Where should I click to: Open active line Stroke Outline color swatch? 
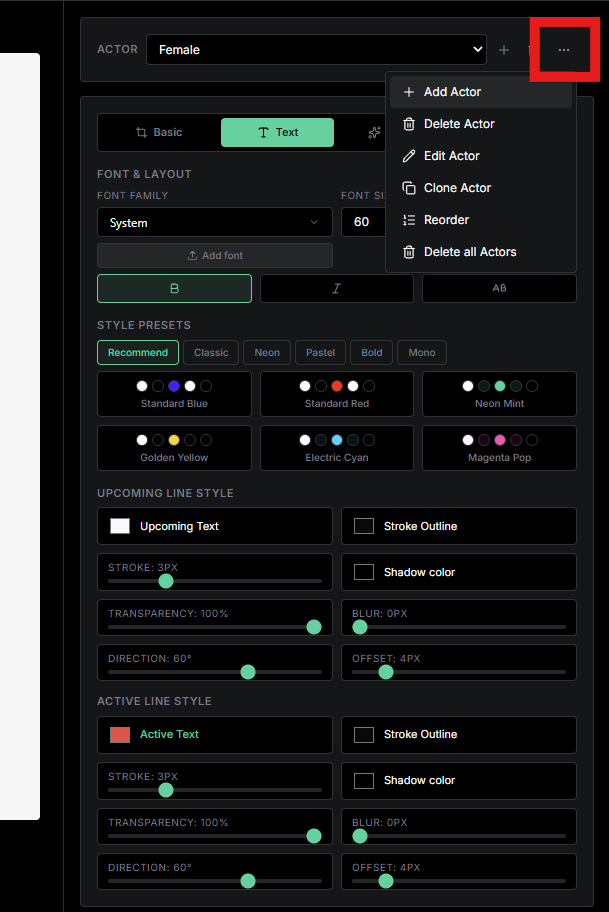click(x=364, y=735)
